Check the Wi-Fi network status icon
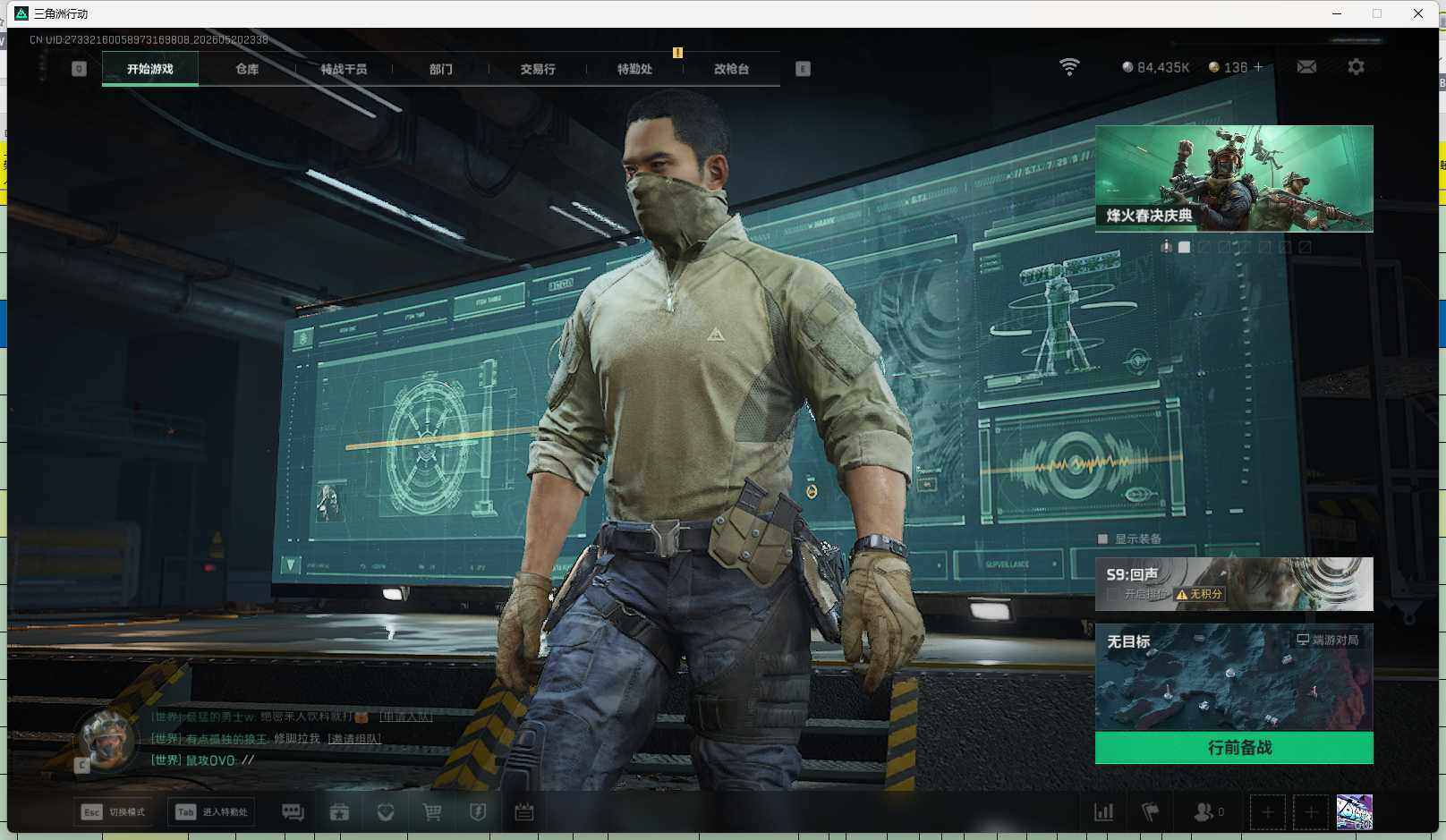The width and height of the screenshot is (1446, 840). [x=1069, y=67]
